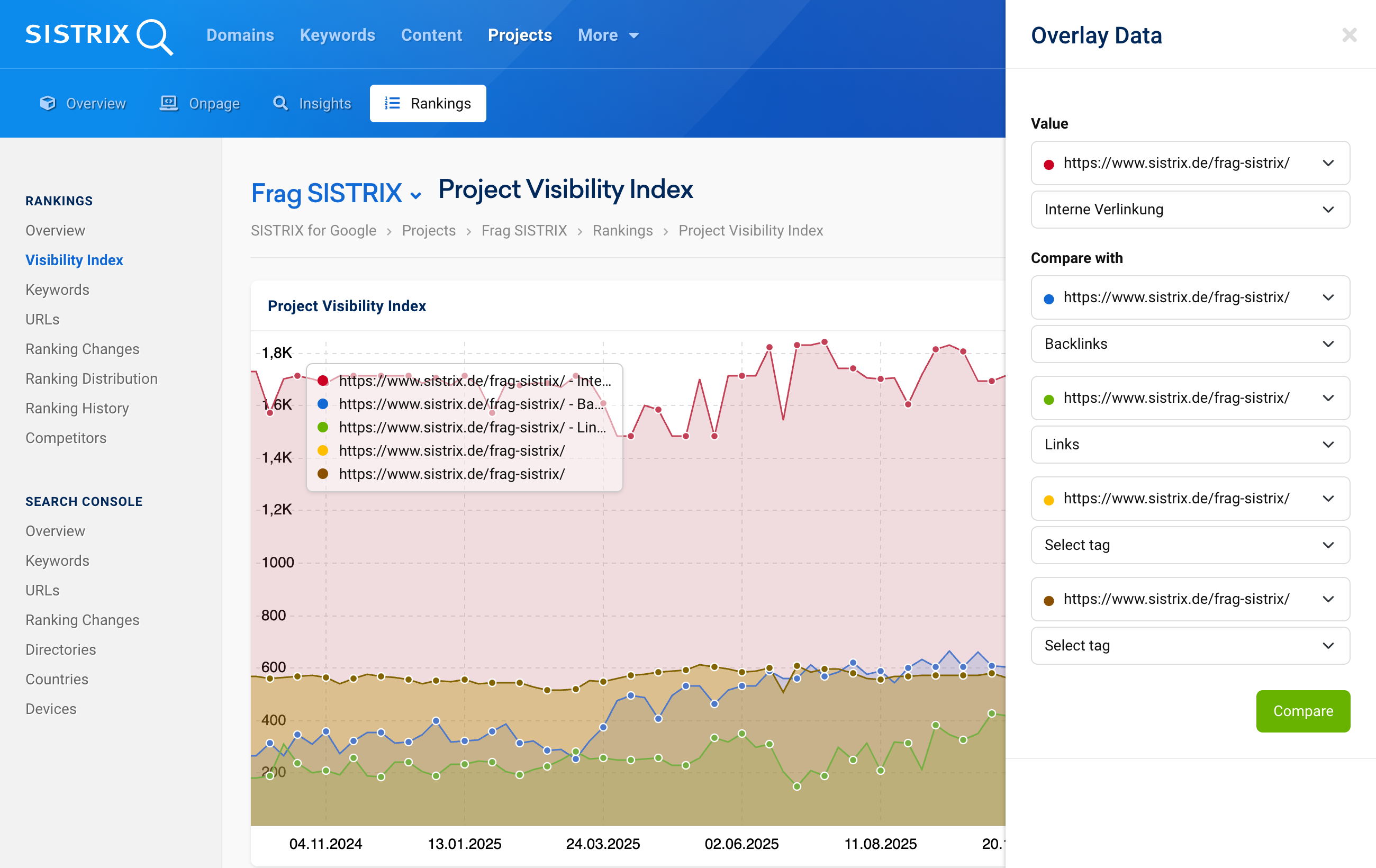Select Projects in the top menu
Image resolution: width=1376 pixels, height=868 pixels.
coord(519,35)
